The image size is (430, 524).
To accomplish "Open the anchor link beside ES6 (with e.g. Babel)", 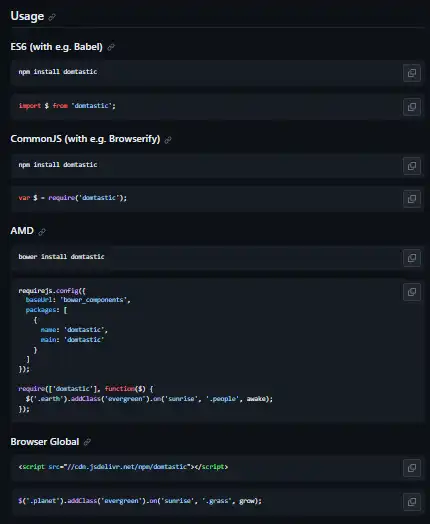I will click(x=111, y=47).
